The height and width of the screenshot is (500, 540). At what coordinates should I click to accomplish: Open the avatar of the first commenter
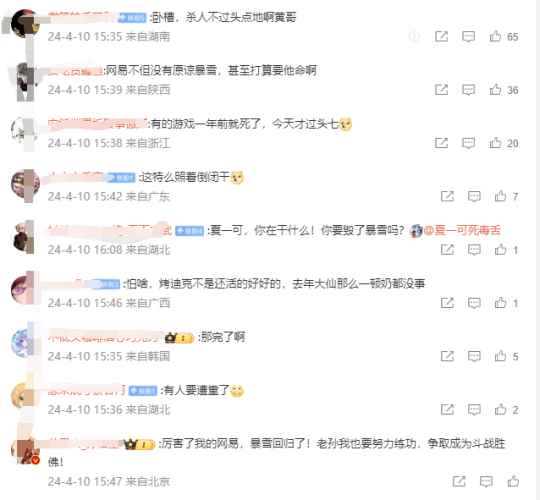(25, 23)
